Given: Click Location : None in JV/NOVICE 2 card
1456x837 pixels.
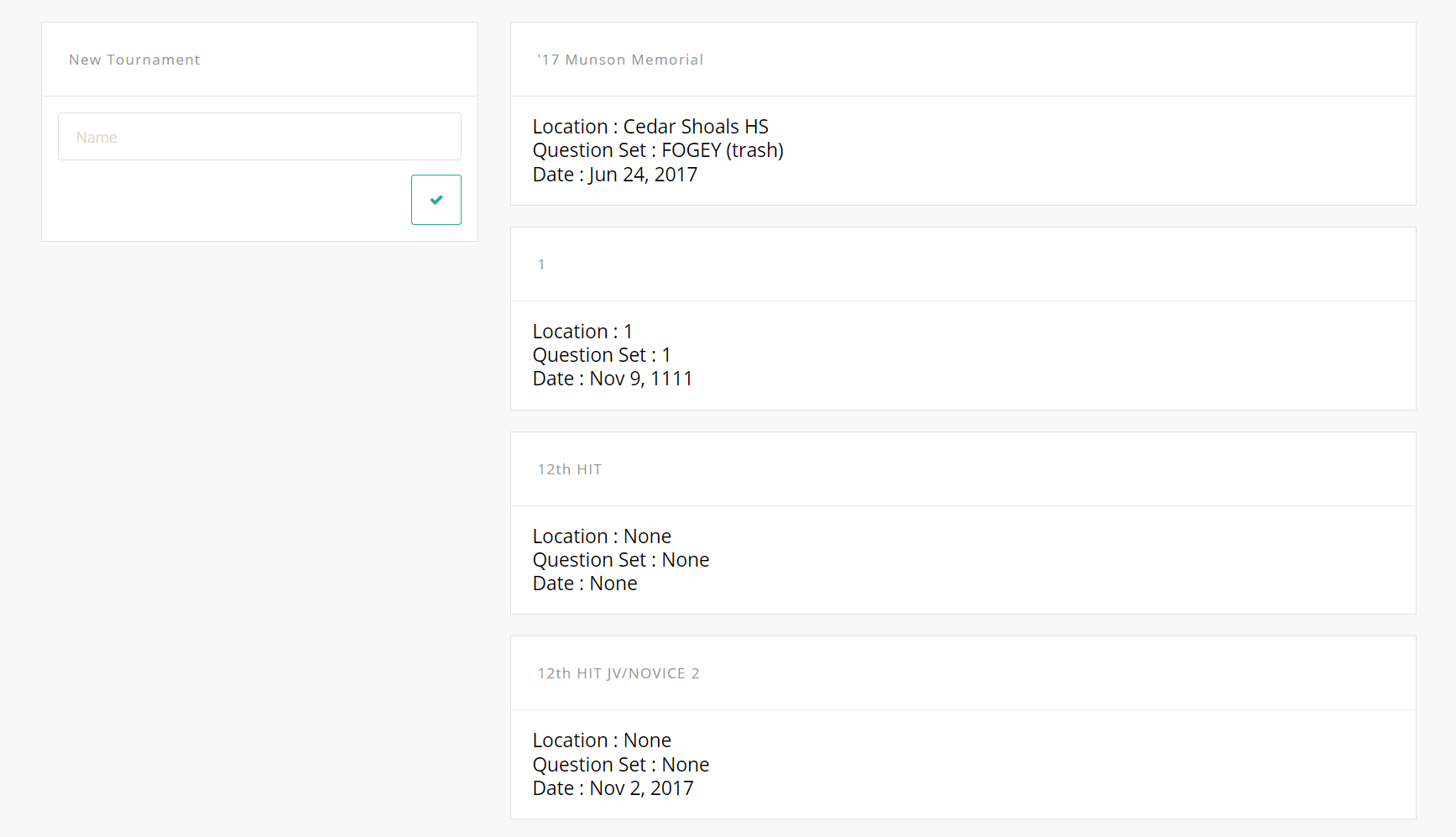Looking at the screenshot, I should pyautogui.click(x=602, y=740).
